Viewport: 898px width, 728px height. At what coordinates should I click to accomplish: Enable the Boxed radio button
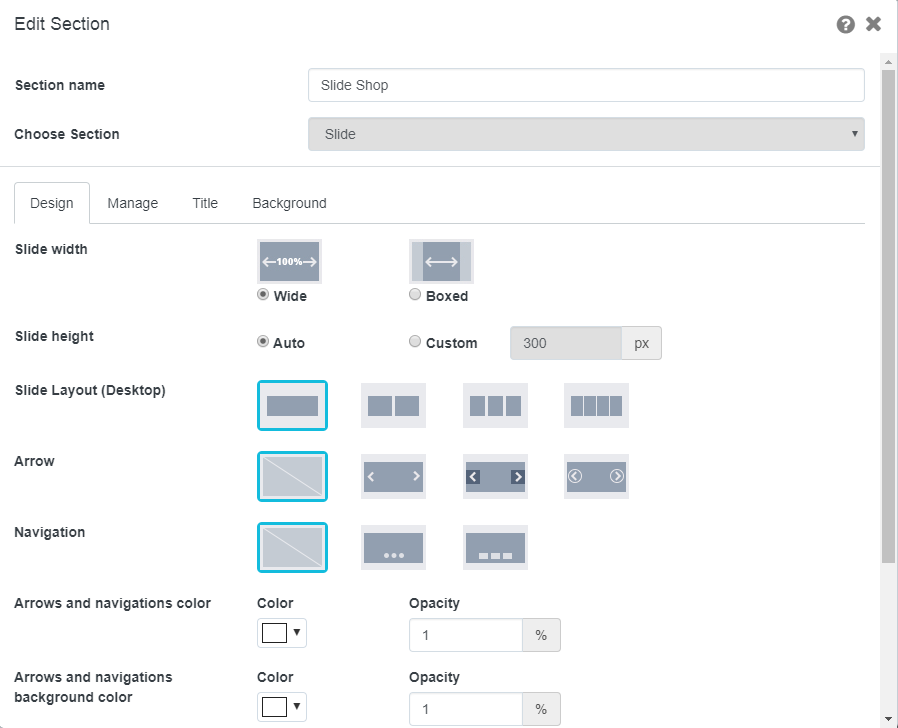[x=415, y=295]
